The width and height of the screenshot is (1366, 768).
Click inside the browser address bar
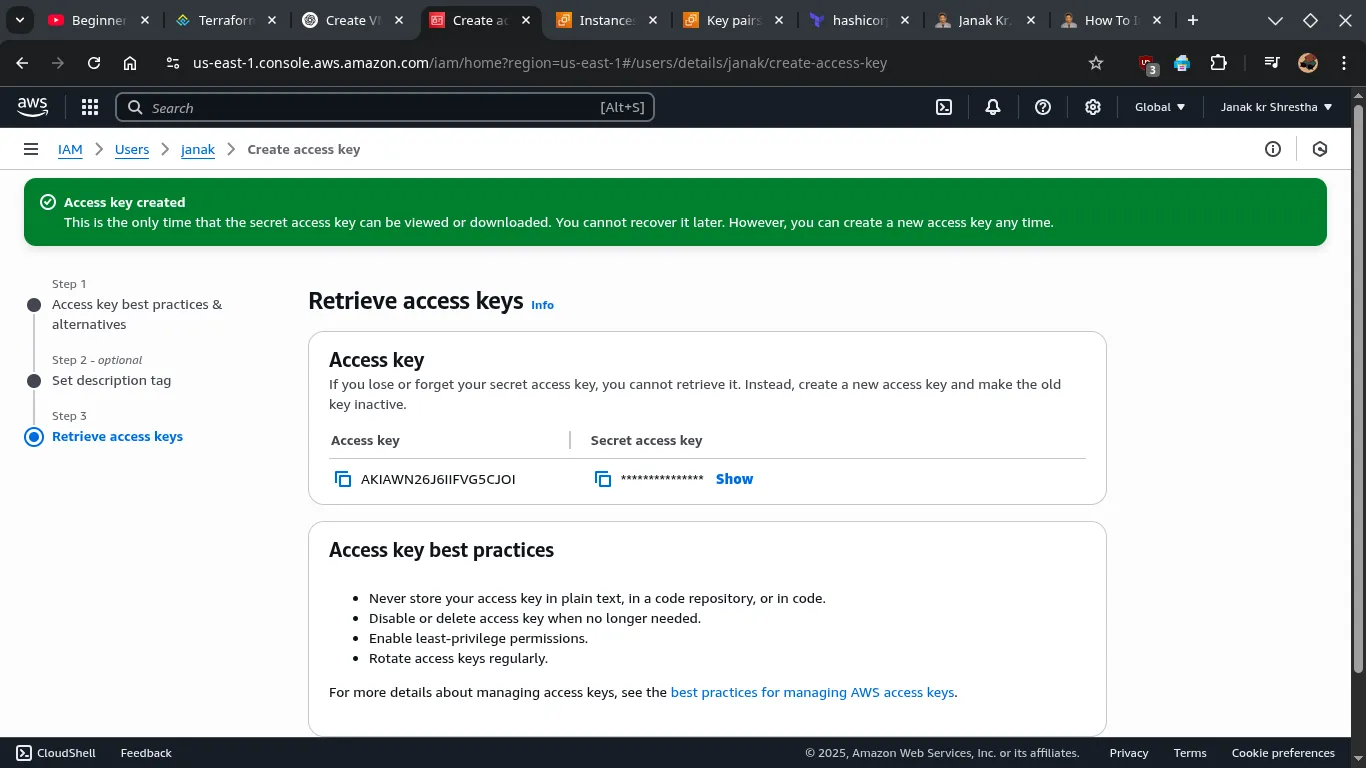pos(540,62)
